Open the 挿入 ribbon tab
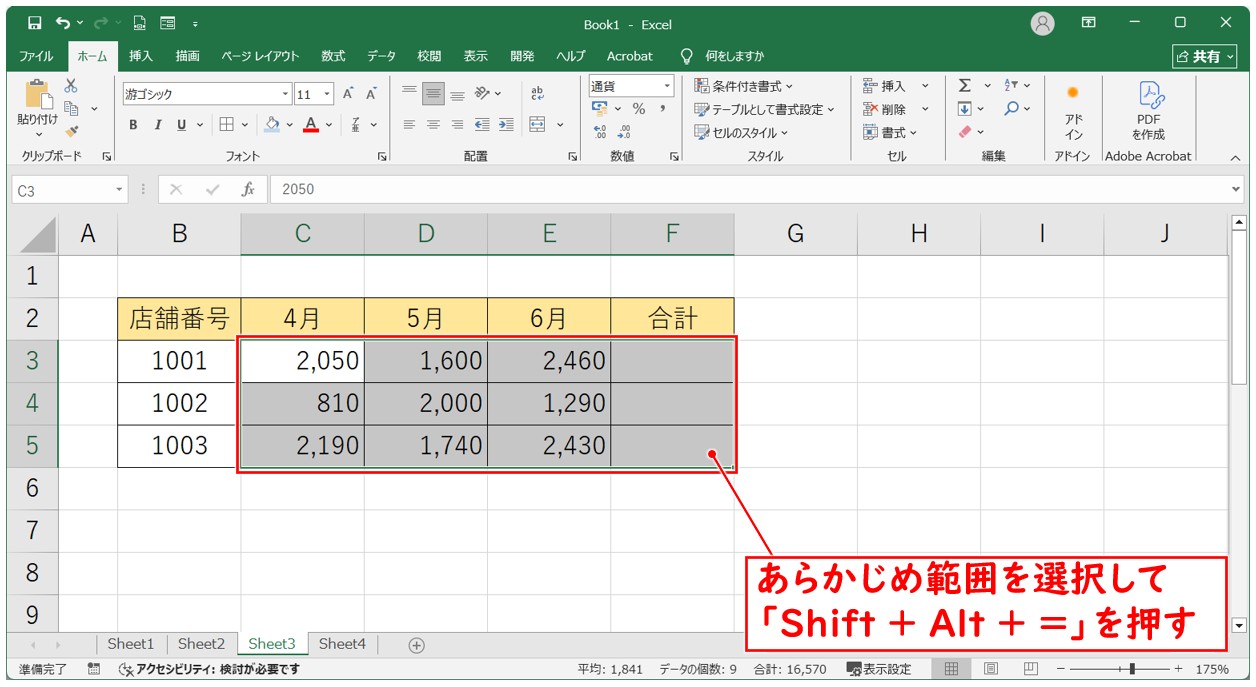The width and height of the screenshot is (1256, 687). pyautogui.click(x=140, y=56)
